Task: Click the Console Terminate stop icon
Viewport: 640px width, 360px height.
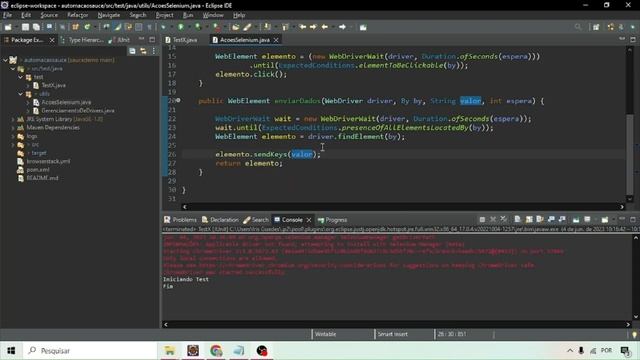Action: [482, 220]
